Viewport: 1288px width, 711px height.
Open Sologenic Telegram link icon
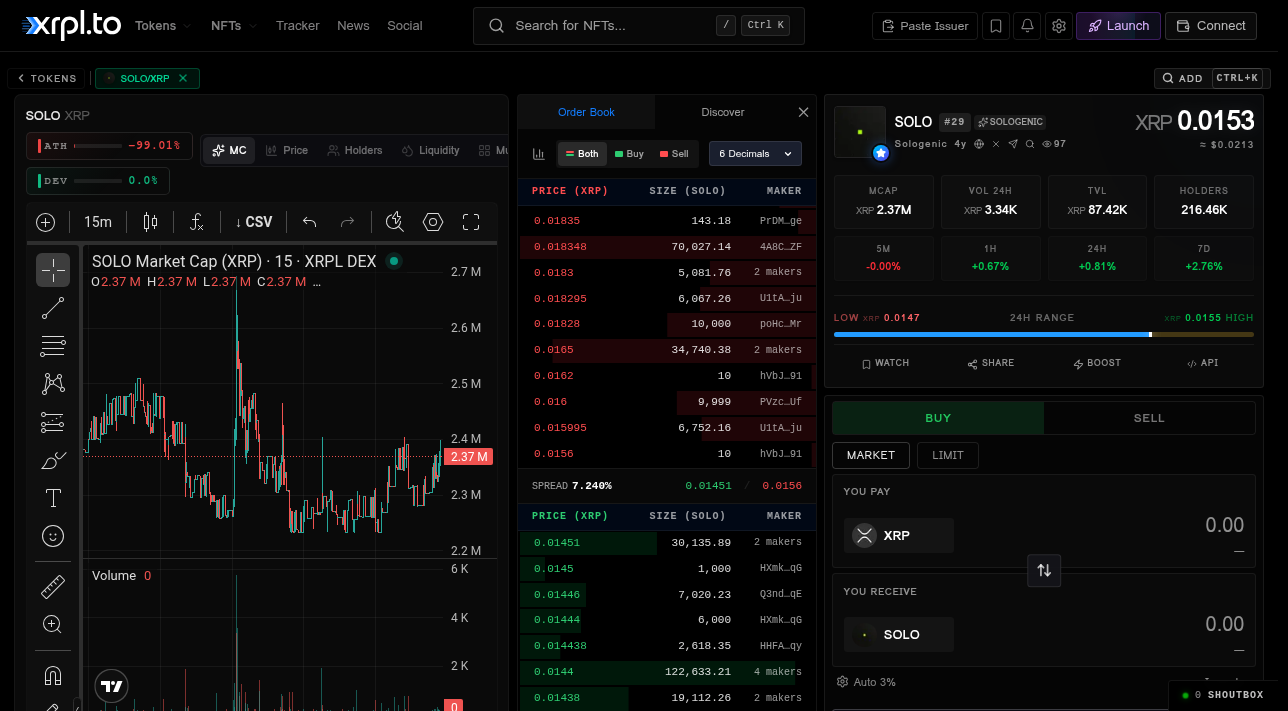[1013, 144]
